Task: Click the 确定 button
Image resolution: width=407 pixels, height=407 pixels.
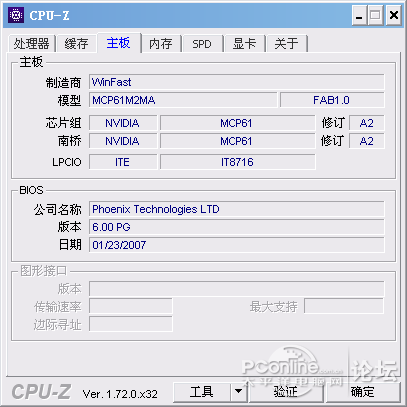Action: [x=362, y=392]
